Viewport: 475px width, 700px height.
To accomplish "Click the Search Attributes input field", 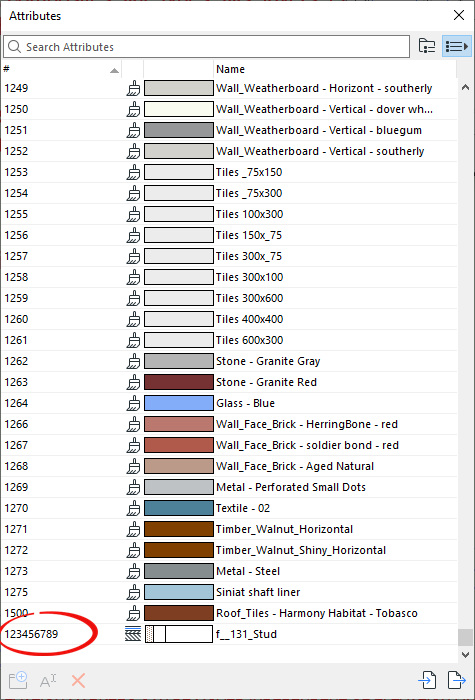I will coord(206,47).
